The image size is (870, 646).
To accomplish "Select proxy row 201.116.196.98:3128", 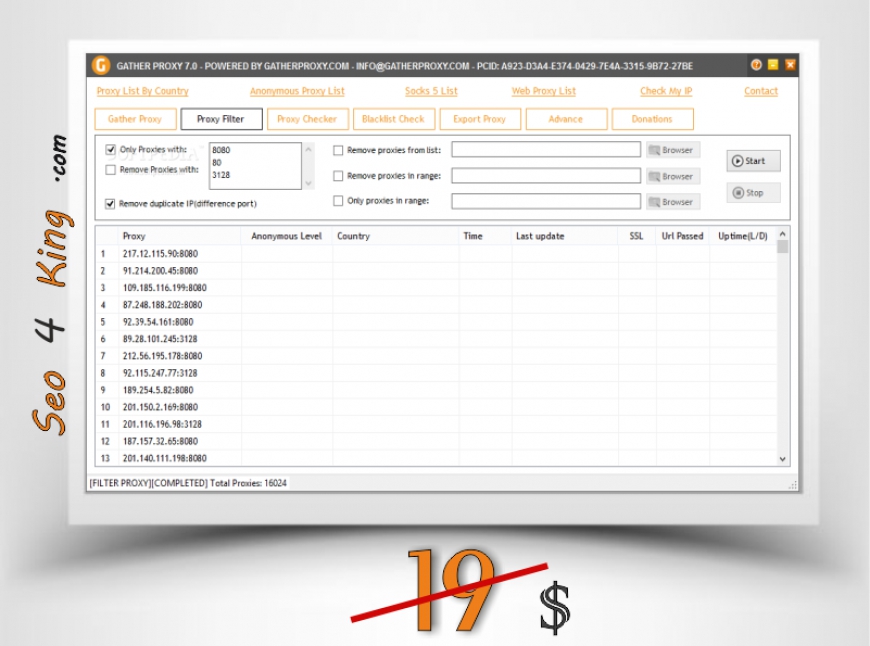I will pyautogui.click(x=436, y=424).
